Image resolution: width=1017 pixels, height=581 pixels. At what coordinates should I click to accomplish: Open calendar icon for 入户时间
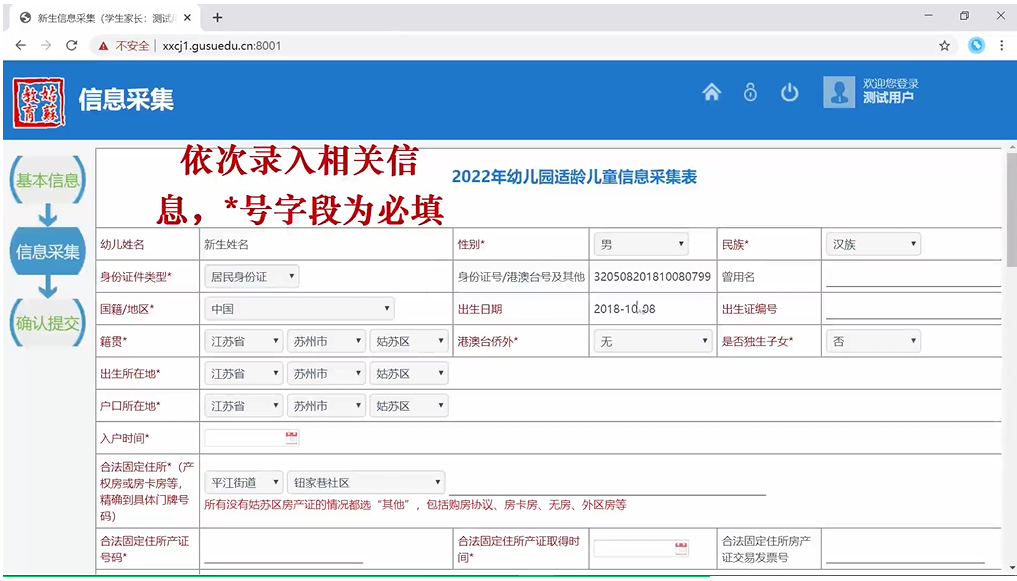[x=292, y=438]
